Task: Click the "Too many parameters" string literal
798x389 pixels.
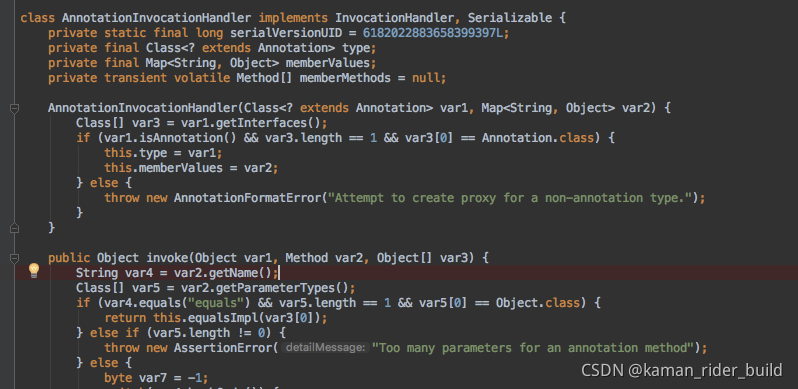Action: point(533,348)
